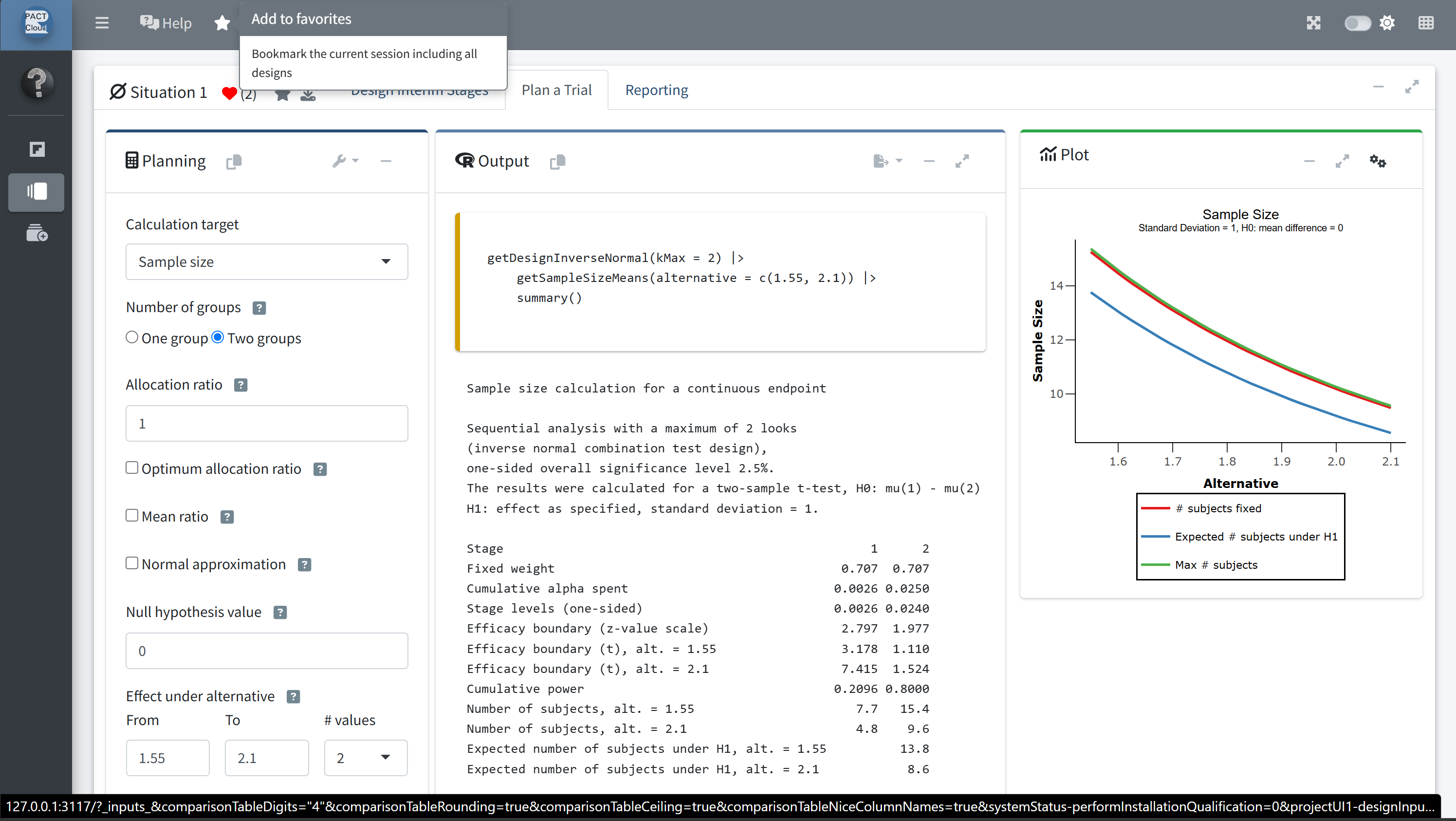
Task: Open help for Number of groups
Action: coord(259,308)
